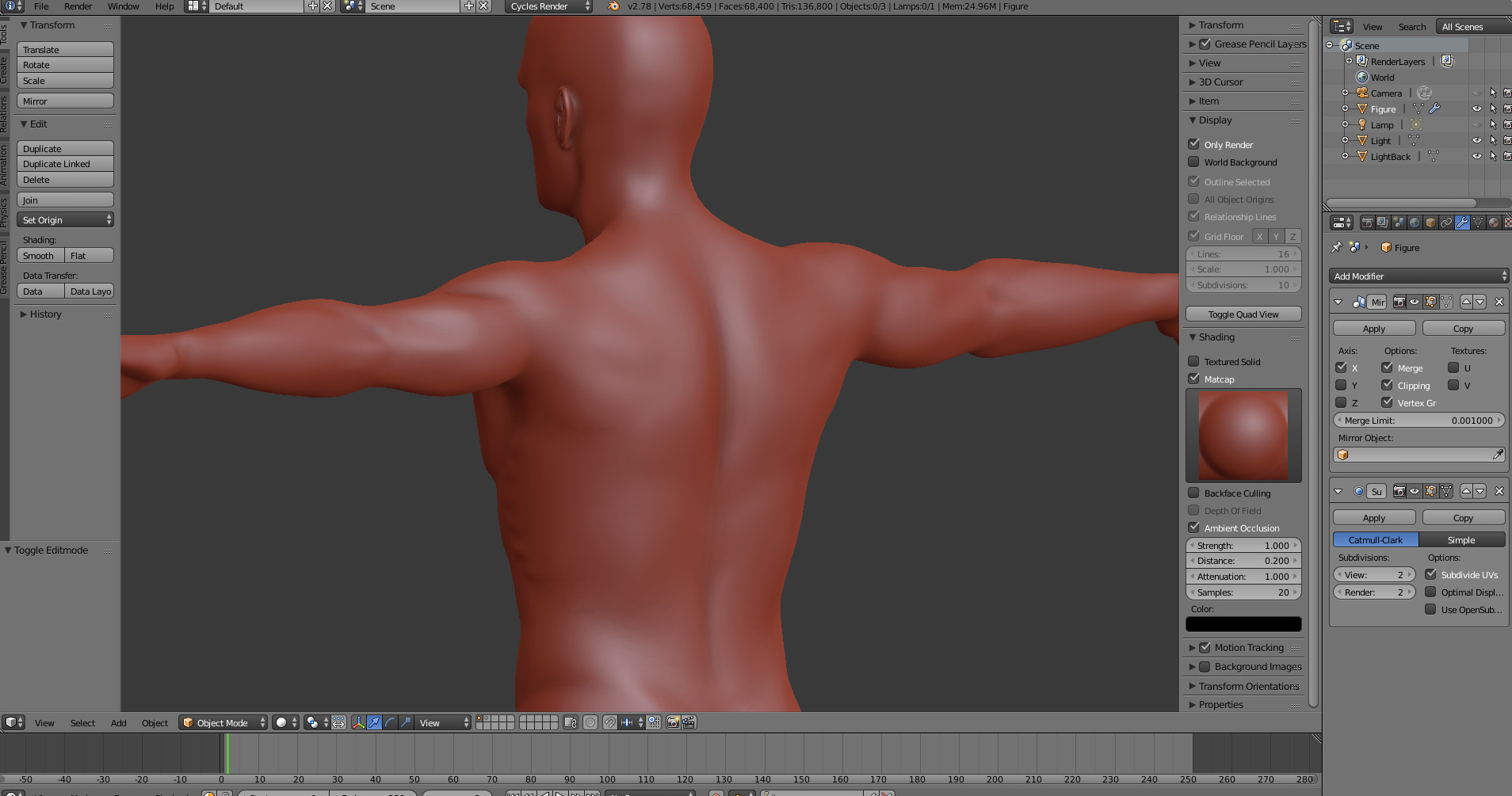Screen dimensions: 1512x796
Task: Open the Object Mode selector dropdown
Action: 223,722
